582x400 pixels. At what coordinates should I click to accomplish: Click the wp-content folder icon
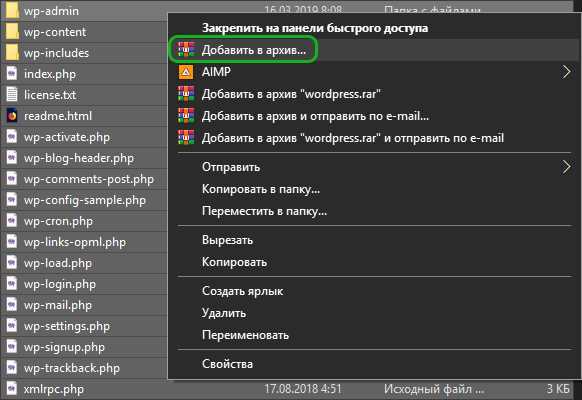(12, 32)
